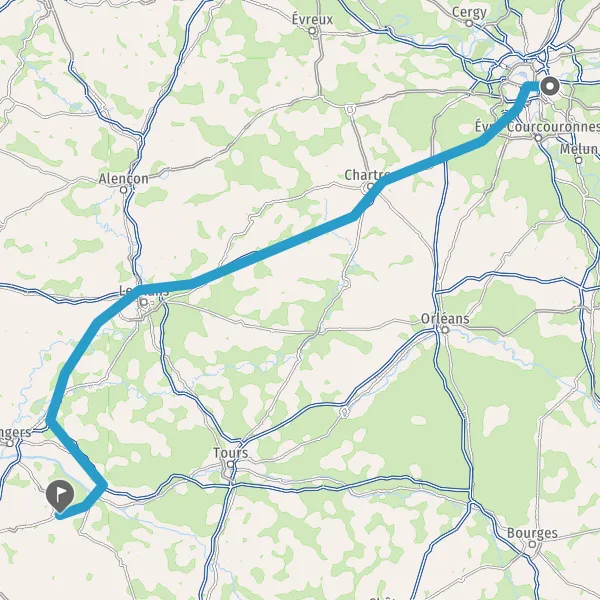Click the Melun city dot
This screenshot has width=600, height=600.
click(579, 160)
